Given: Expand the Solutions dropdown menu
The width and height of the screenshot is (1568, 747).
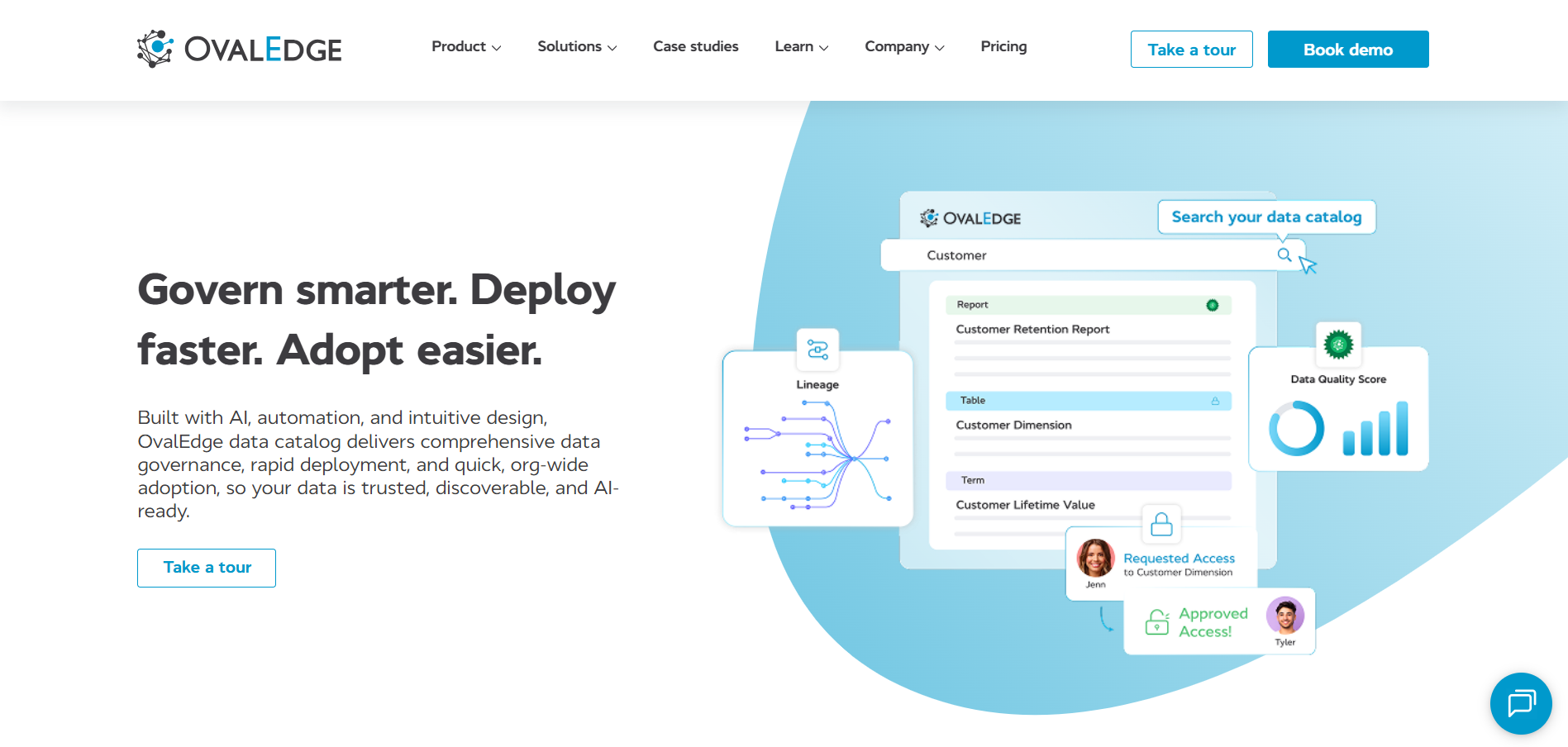Looking at the screenshot, I should (577, 47).
